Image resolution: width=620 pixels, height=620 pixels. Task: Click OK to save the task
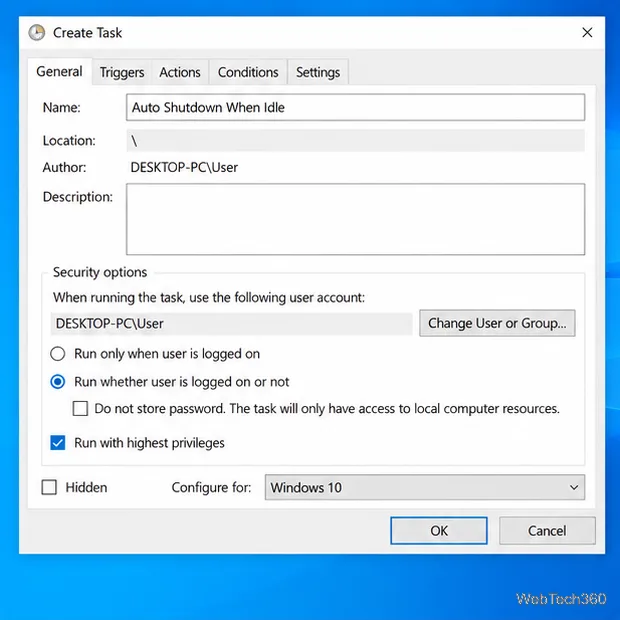click(x=439, y=530)
